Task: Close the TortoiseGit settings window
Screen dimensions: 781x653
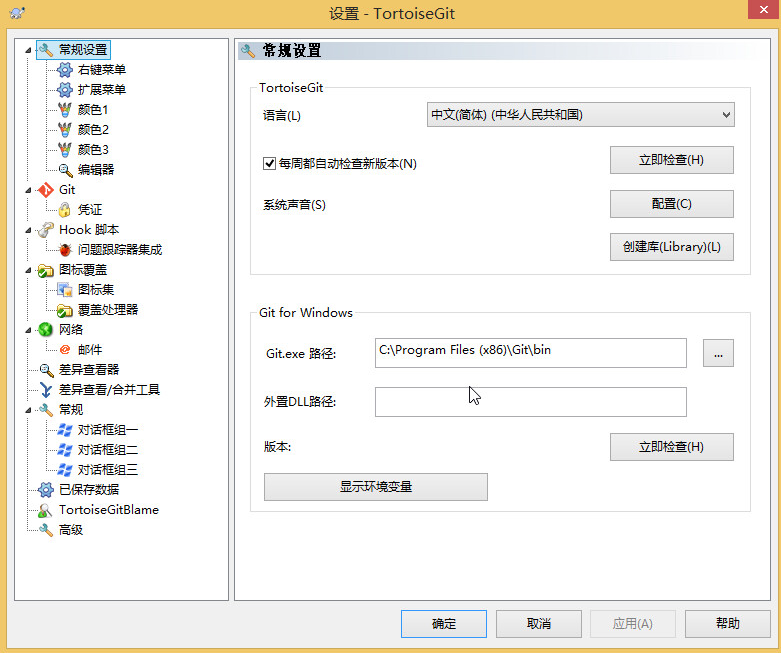Action: (764, 9)
